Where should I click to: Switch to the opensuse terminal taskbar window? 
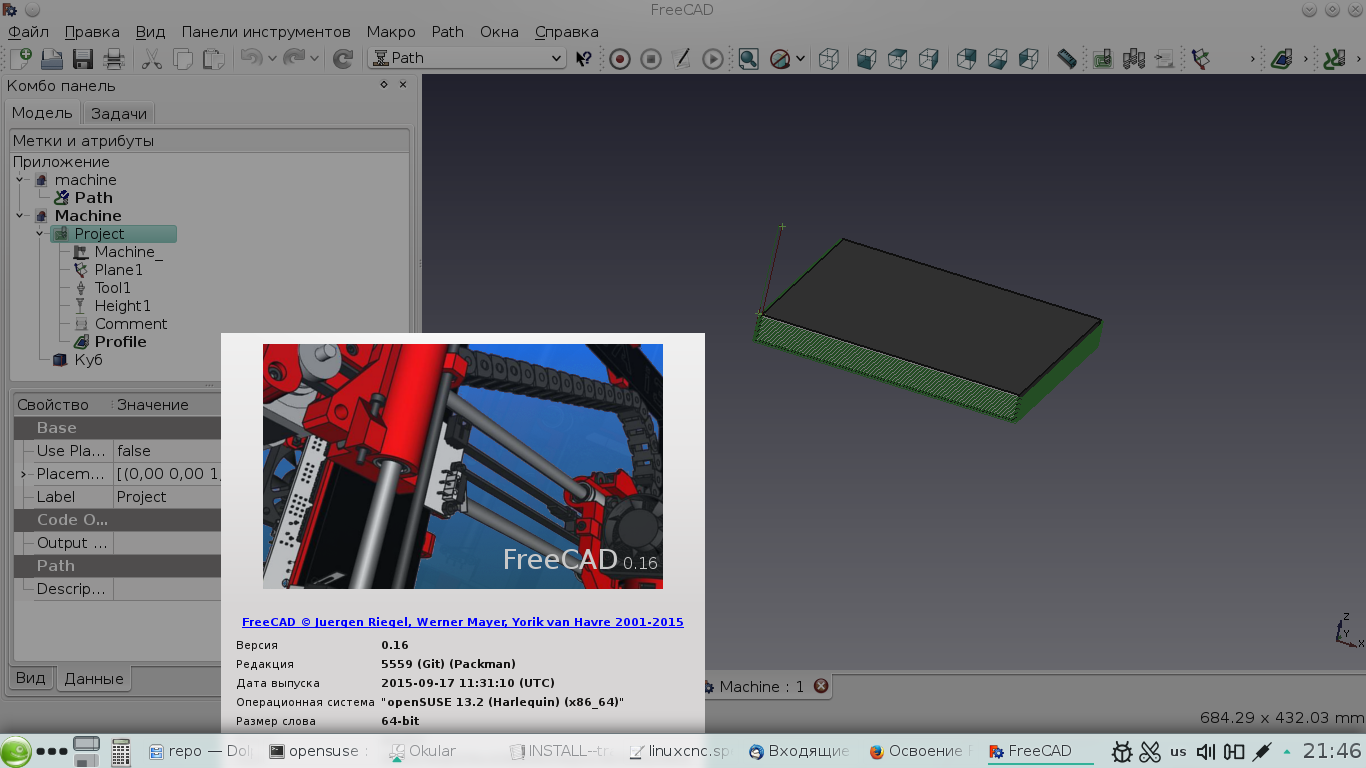coord(320,751)
